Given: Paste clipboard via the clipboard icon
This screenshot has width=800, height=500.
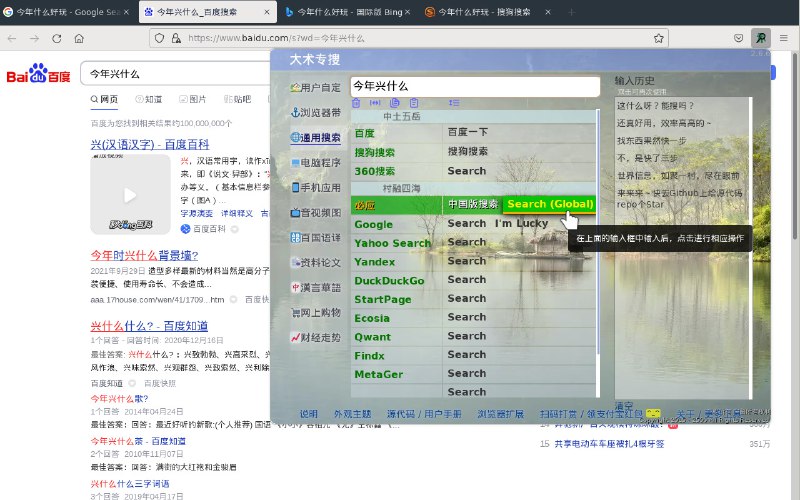Looking at the screenshot, I should pos(414,103).
